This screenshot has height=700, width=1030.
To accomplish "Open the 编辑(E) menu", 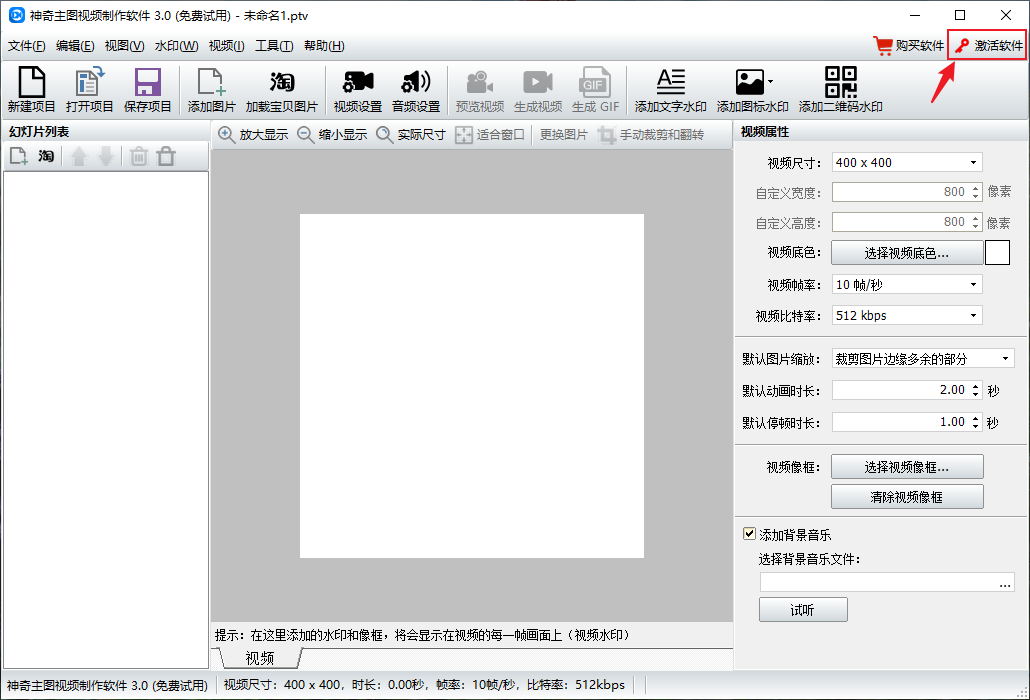I will (x=75, y=45).
